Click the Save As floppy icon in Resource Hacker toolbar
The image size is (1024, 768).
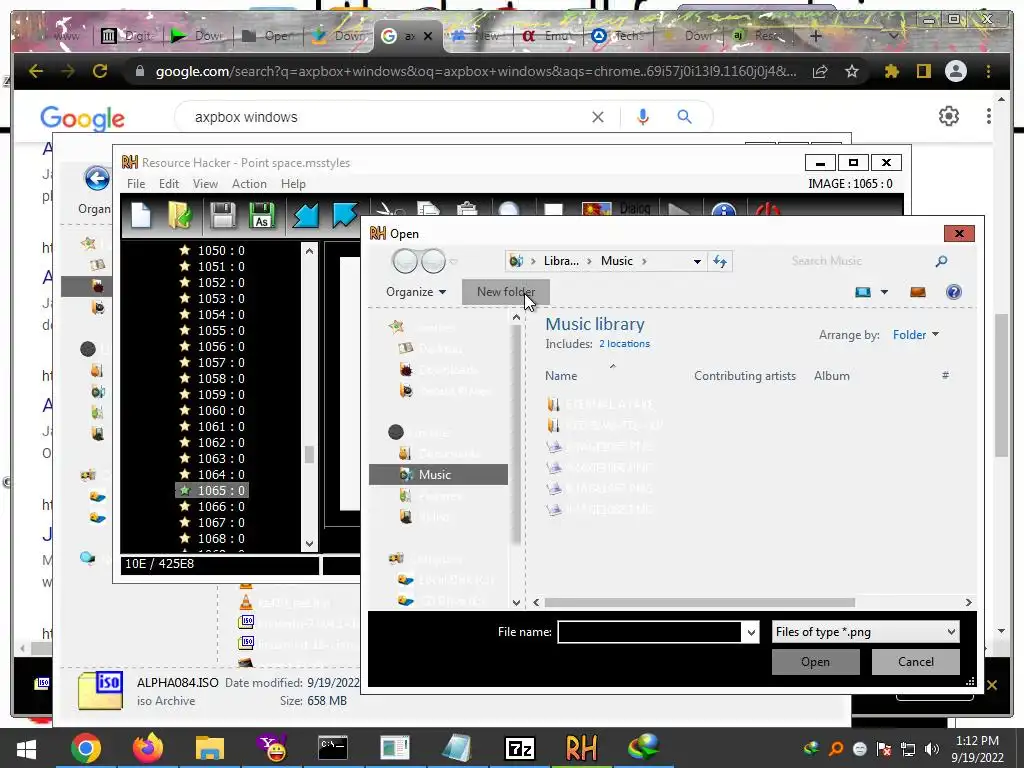(262, 215)
